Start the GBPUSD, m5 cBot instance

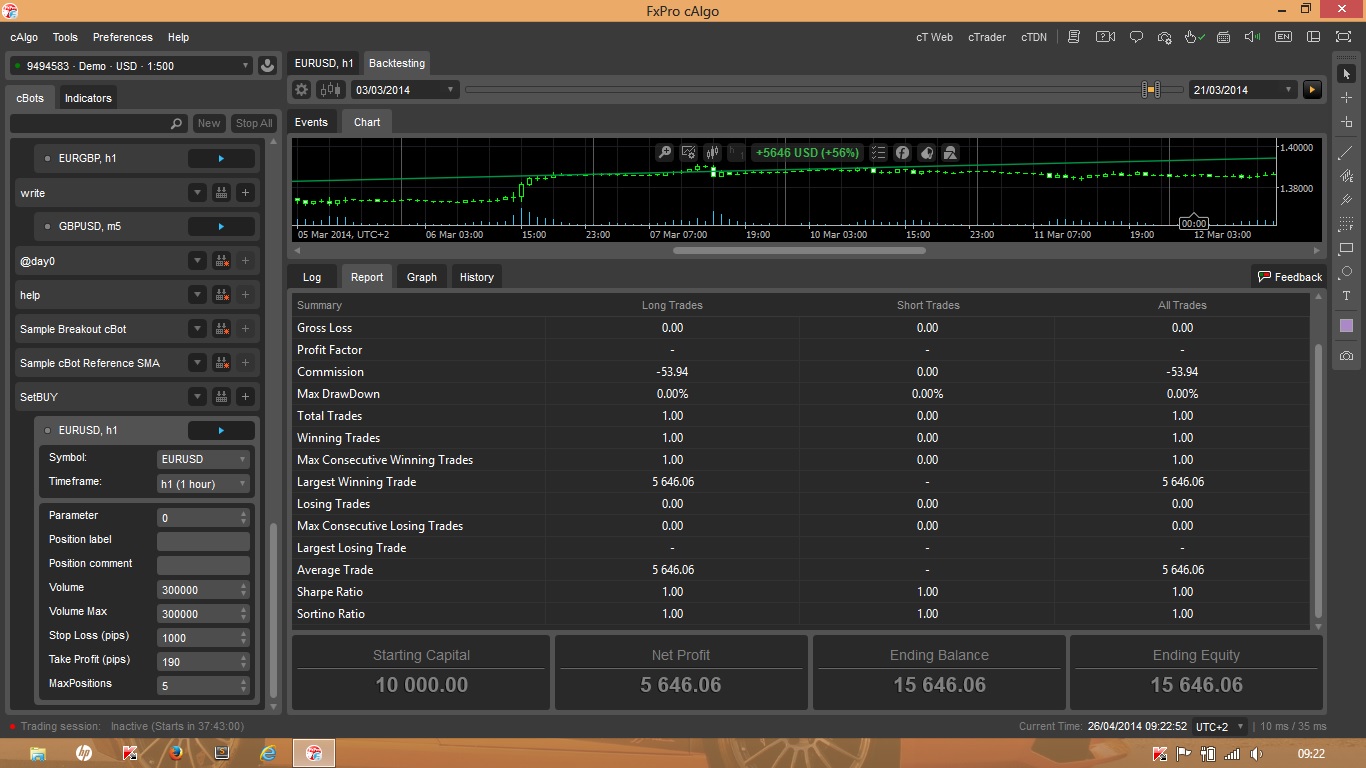click(221, 226)
